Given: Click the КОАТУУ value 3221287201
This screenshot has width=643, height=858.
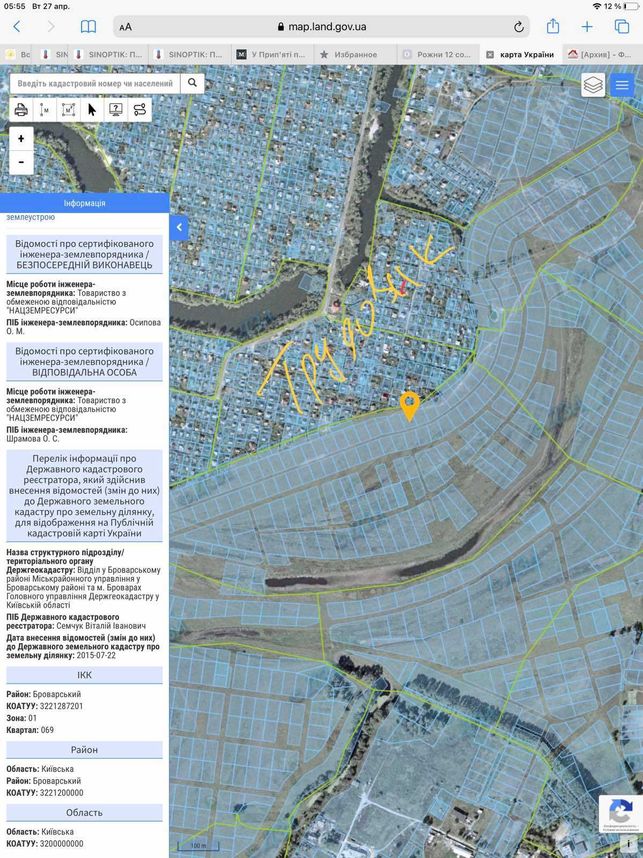Looking at the screenshot, I should point(61,706).
